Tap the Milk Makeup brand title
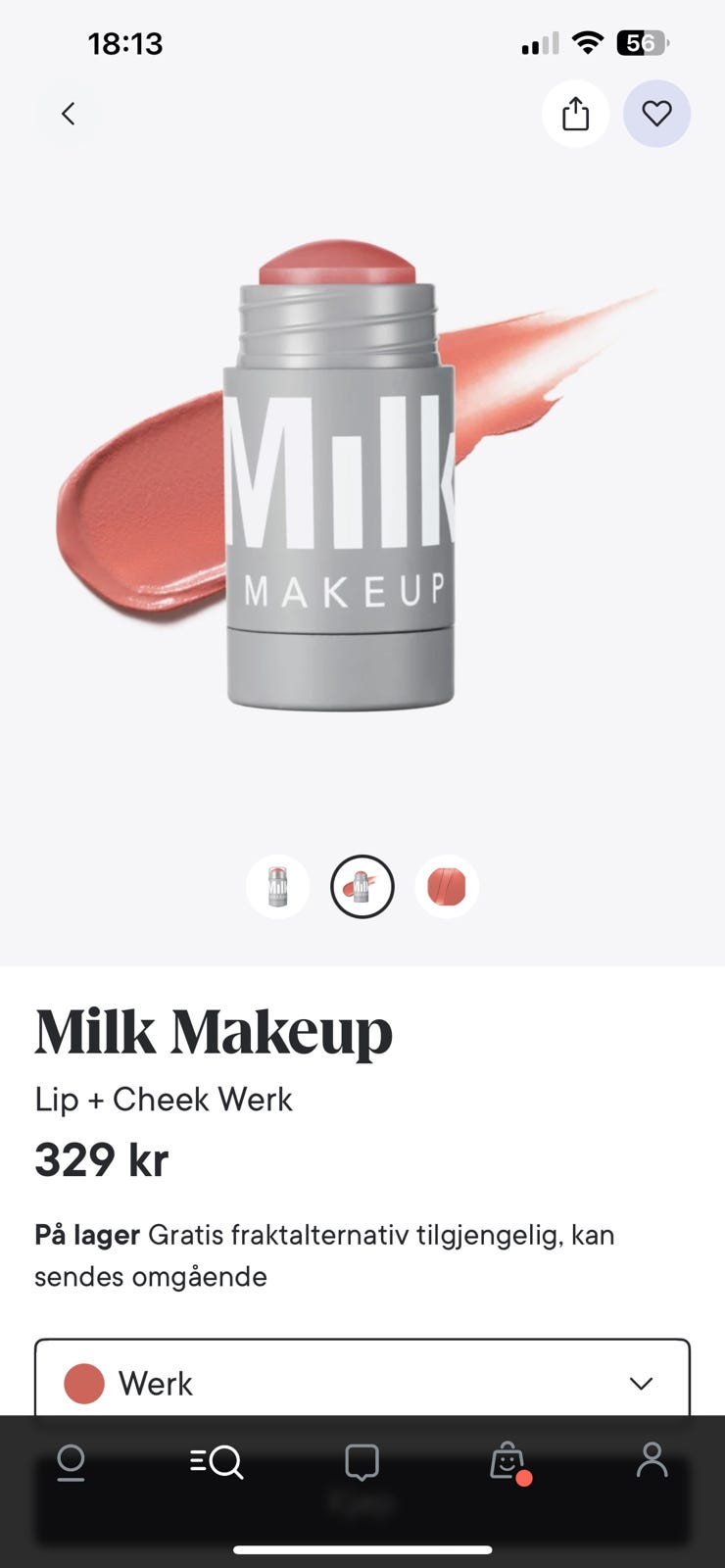The image size is (725, 1568). click(x=214, y=1032)
